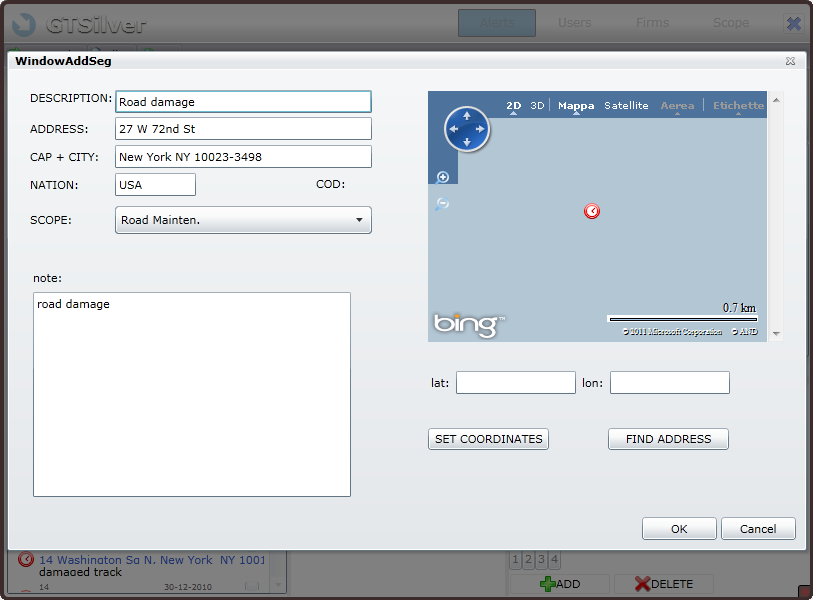The width and height of the screenshot is (813, 600).
Task: Click the Bing logo on the map
Action: click(x=469, y=325)
